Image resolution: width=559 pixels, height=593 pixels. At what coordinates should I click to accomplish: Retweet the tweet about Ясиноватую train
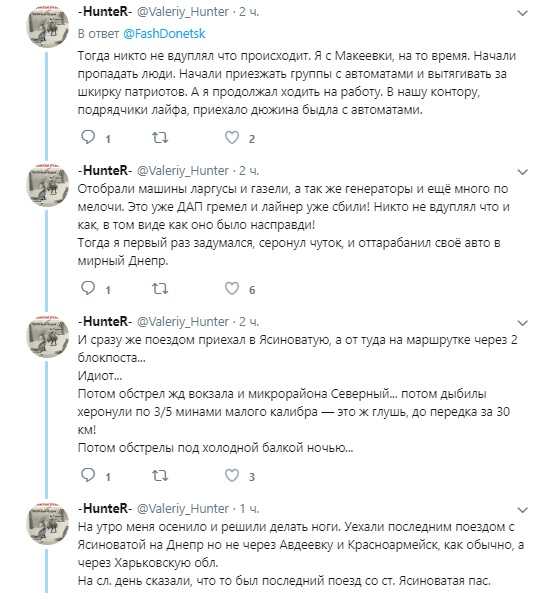coord(160,476)
